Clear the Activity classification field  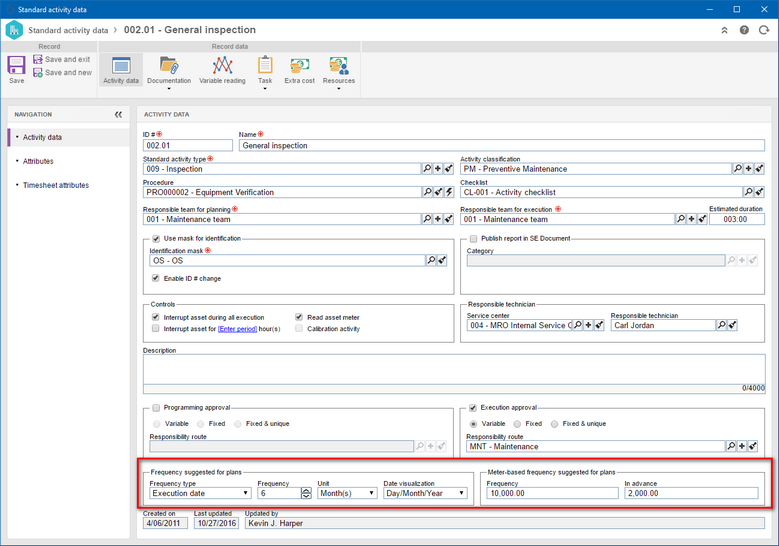[759, 169]
